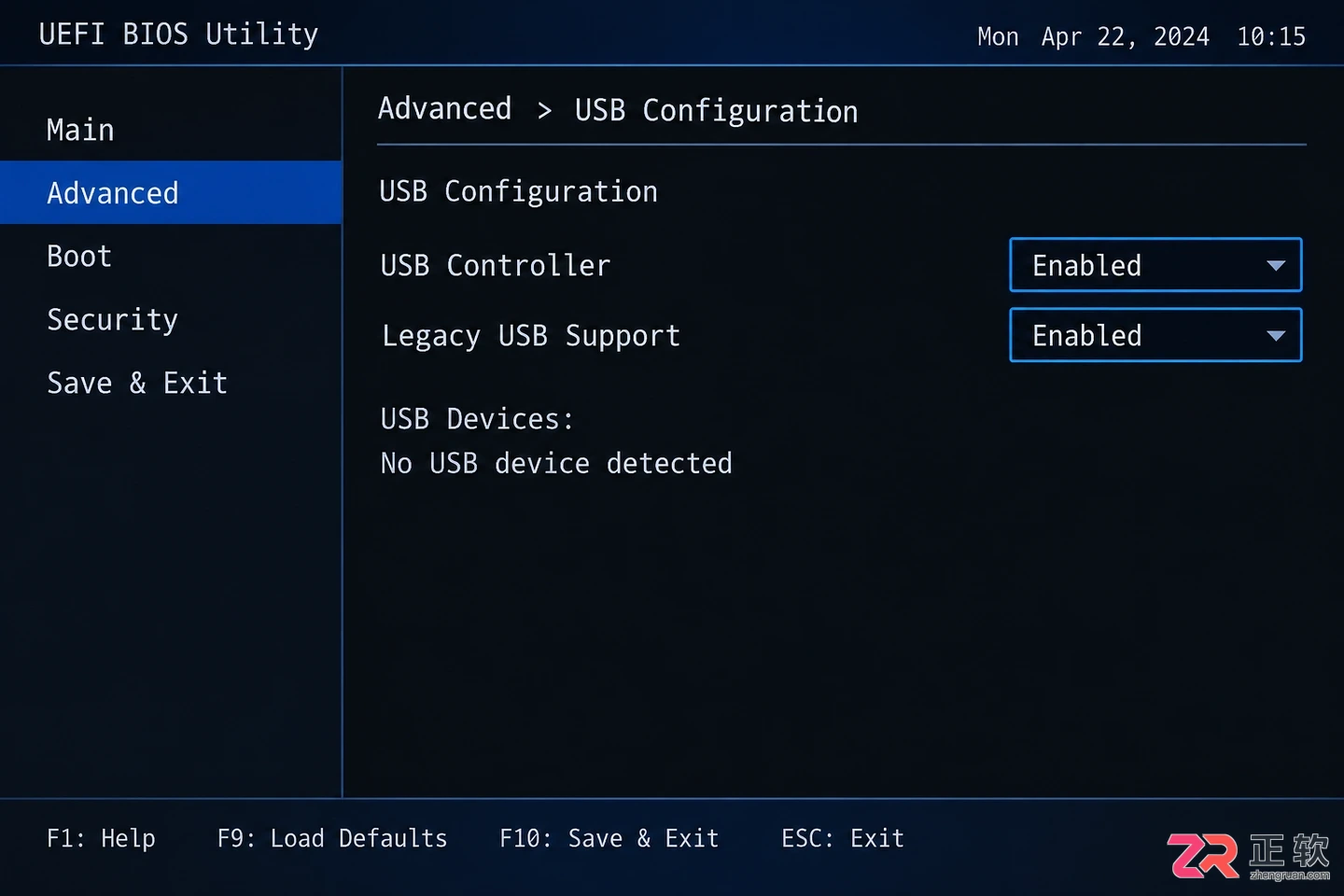Click the clock showing 10:15
This screenshot has height=896, width=1344.
pyautogui.click(x=1271, y=36)
